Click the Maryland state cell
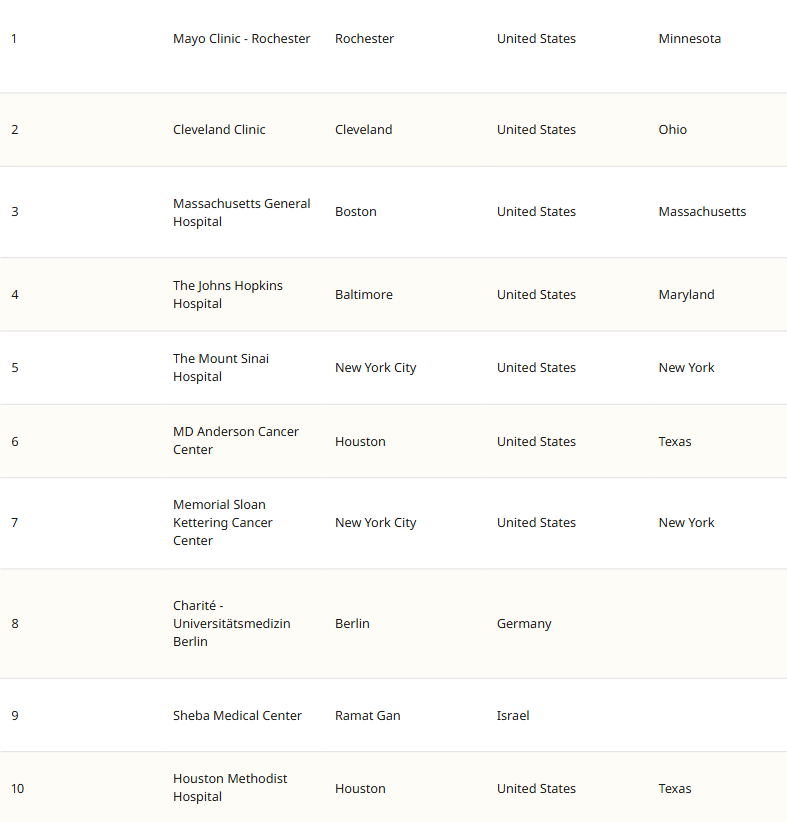Viewport: 787px width, 822px height. (x=686, y=295)
